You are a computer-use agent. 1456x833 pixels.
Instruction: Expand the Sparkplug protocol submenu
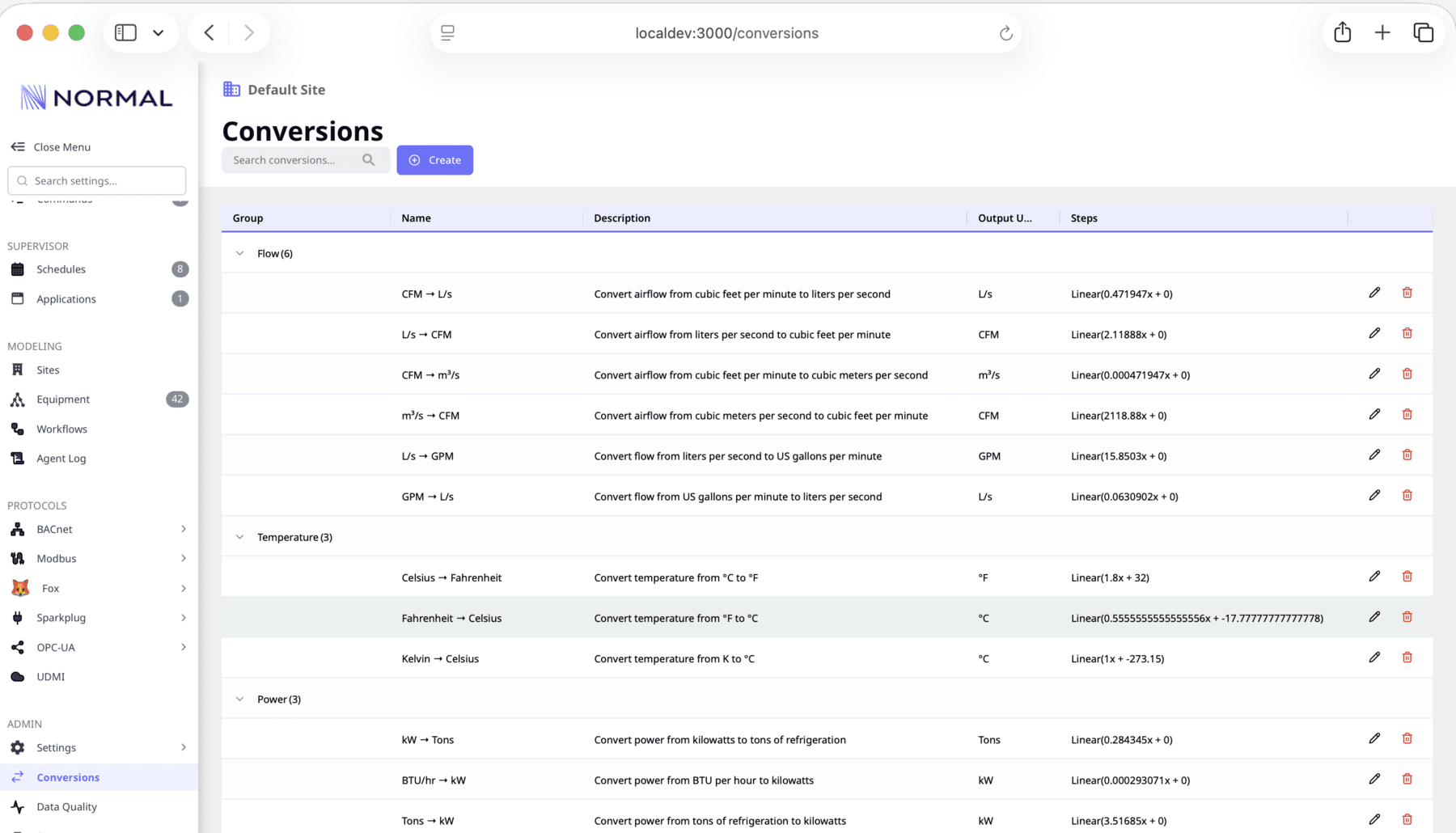click(184, 618)
